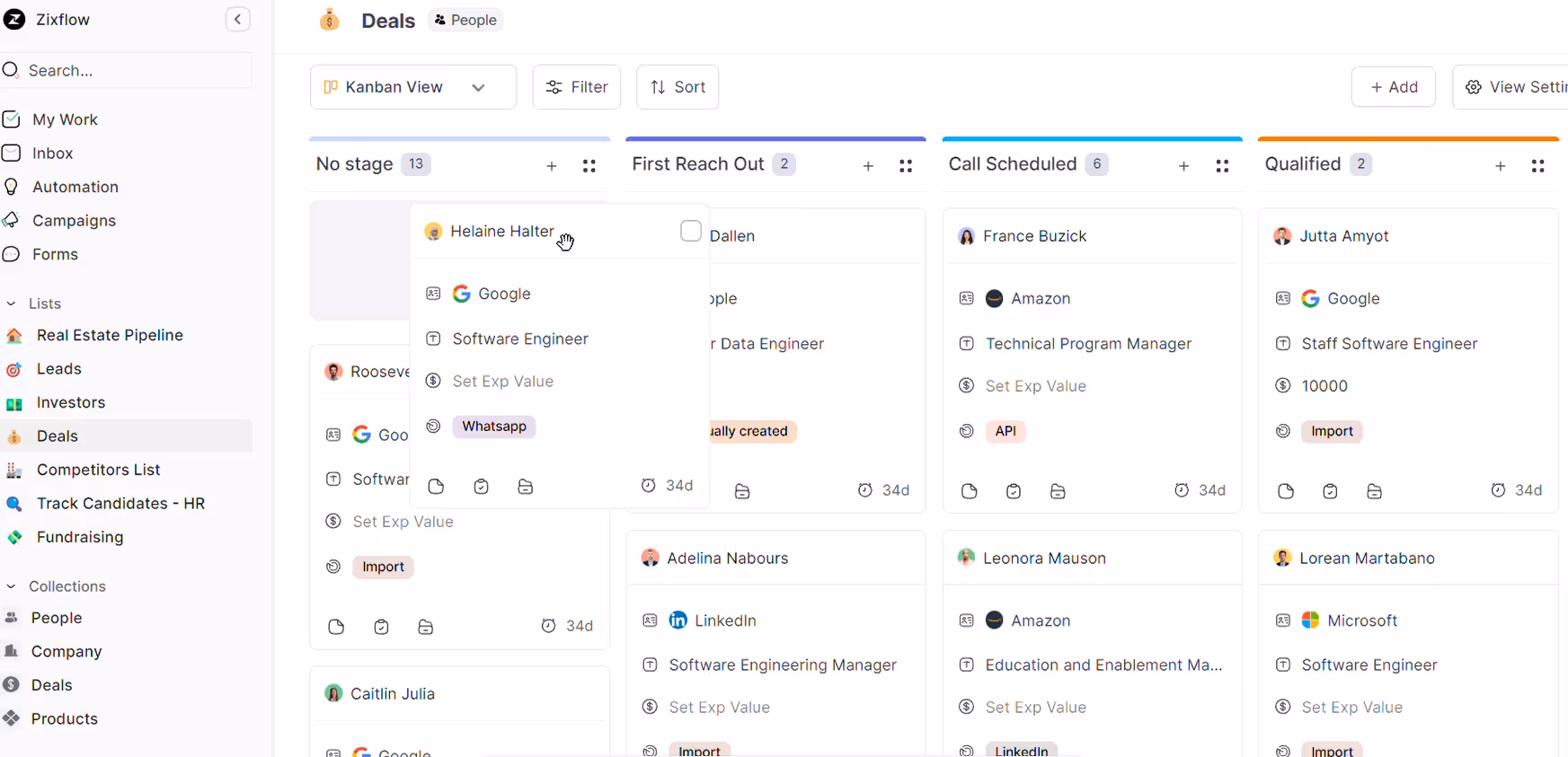Open the Lorean Martabano card name

click(1367, 559)
